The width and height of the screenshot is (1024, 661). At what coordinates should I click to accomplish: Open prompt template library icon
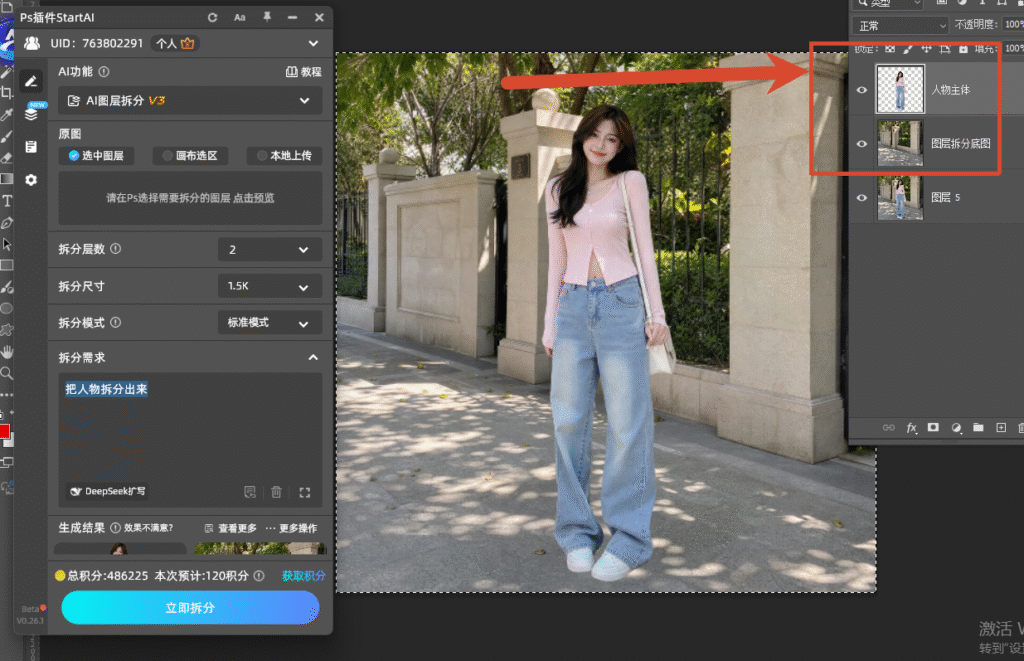click(249, 492)
